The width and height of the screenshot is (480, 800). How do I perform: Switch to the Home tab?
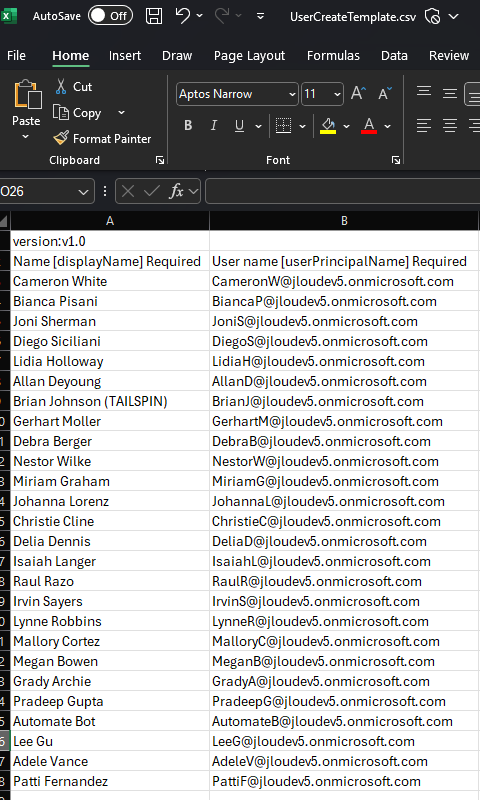click(70, 56)
